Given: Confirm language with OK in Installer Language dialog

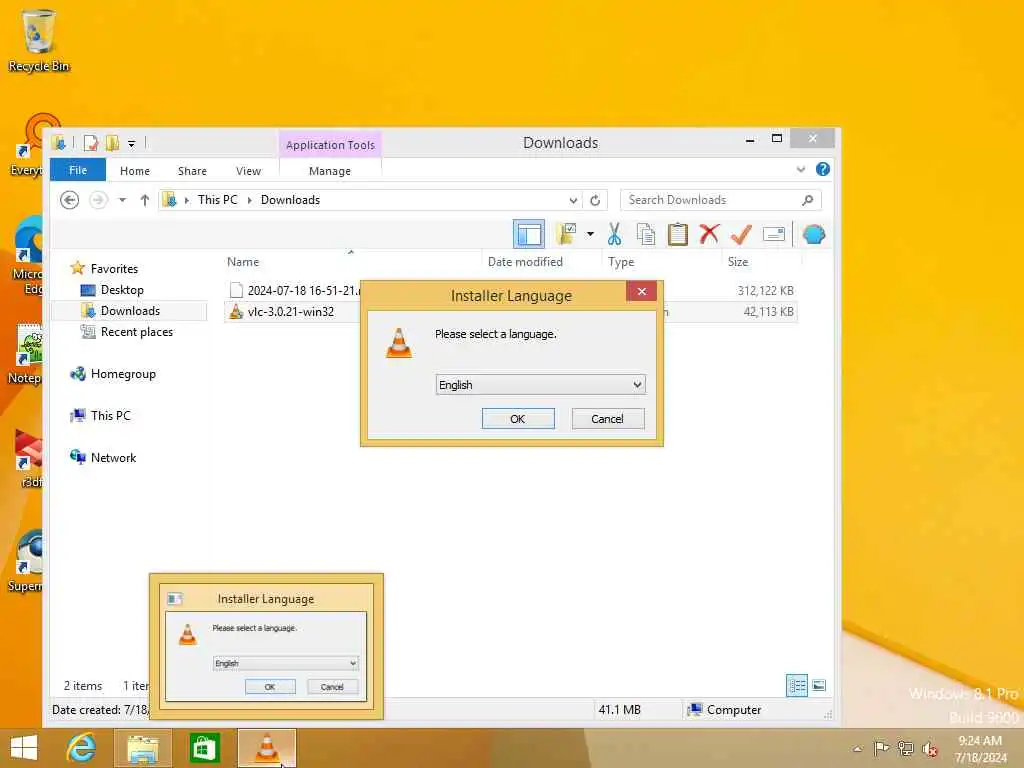Looking at the screenshot, I should (x=518, y=419).
